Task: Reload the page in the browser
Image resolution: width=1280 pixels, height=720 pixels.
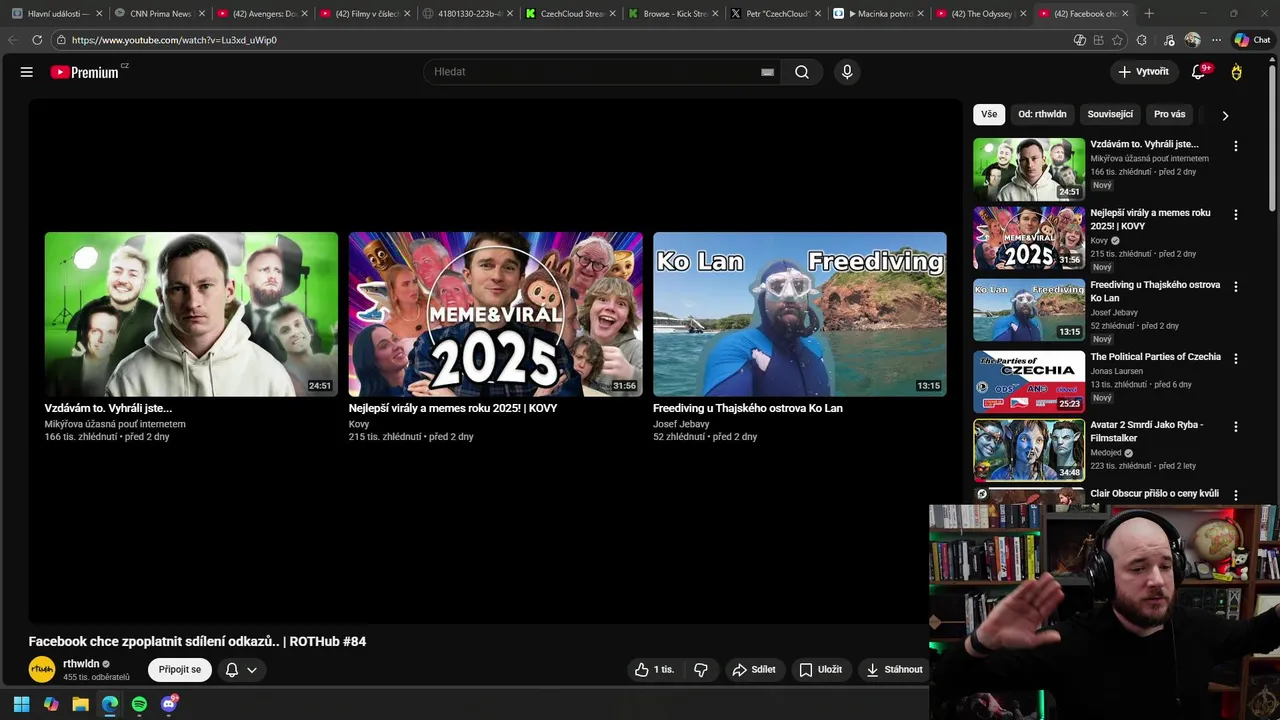Action: tap(37, 40)
